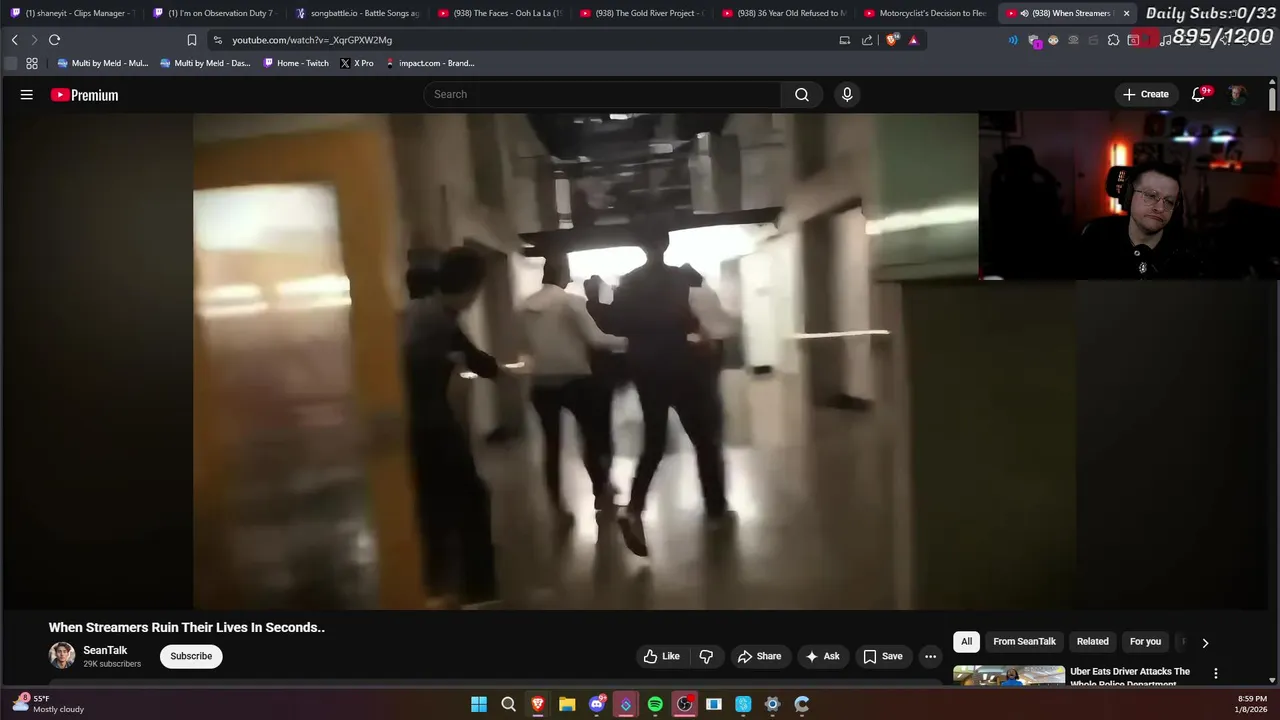Click the share page icon in address bar
1280x720 pixels.
point(867,40)
